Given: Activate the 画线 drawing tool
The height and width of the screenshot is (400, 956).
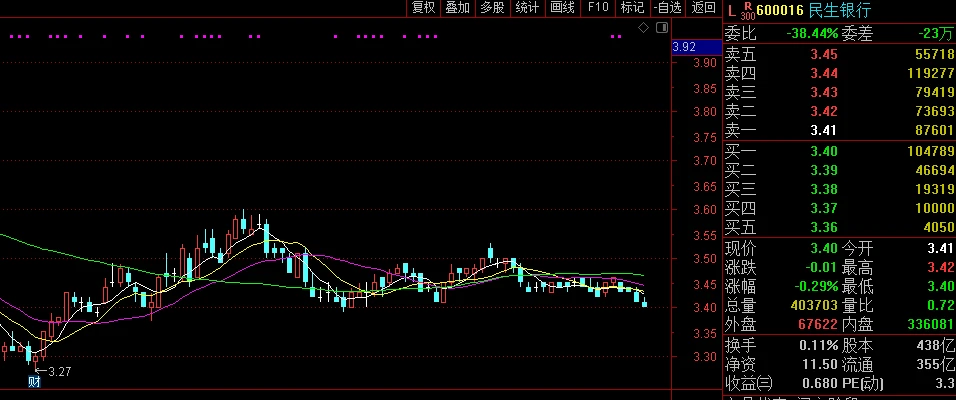Looking at the screenshot, I should (x=562, y=7).
